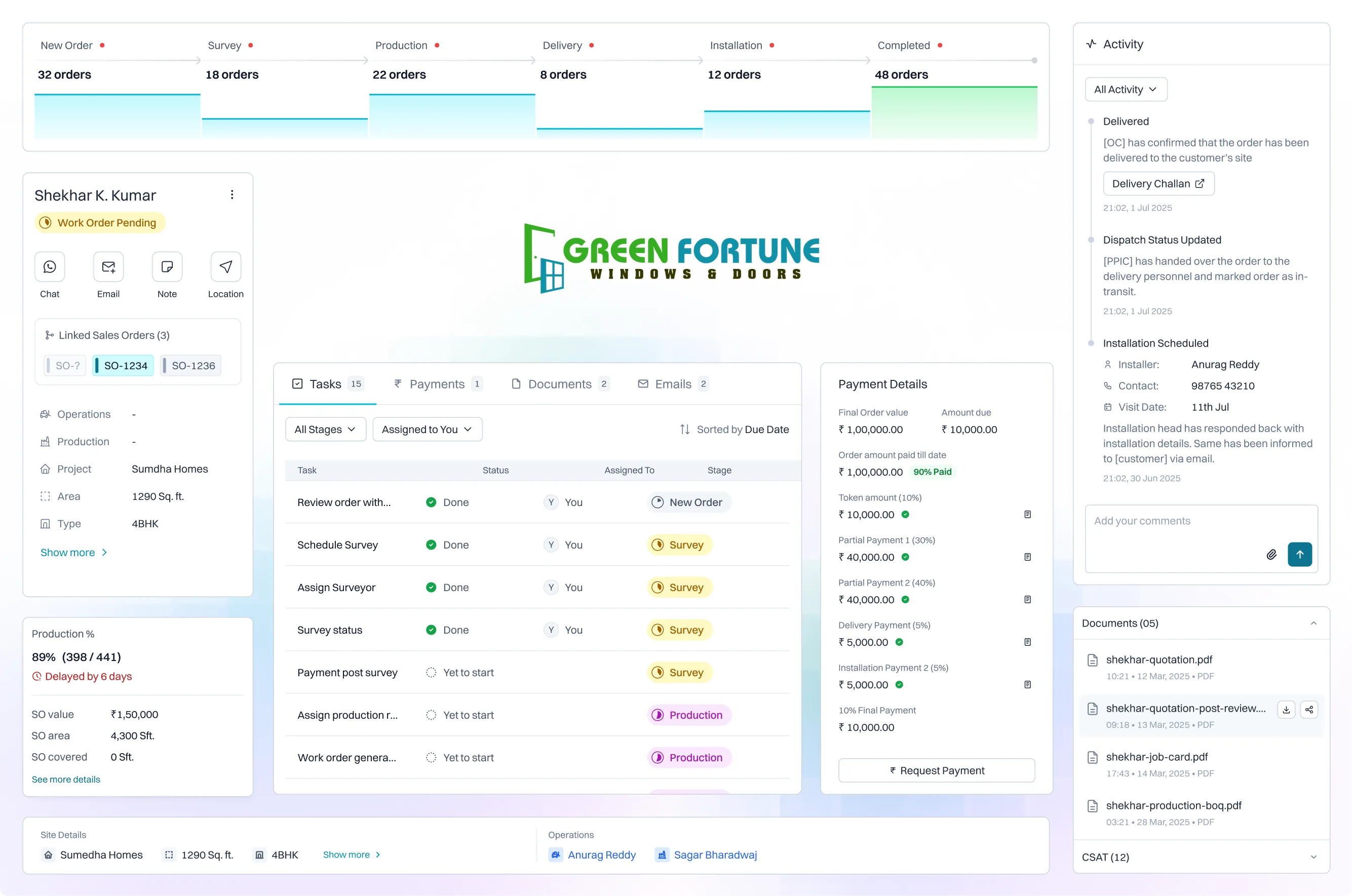The width and height of the screenshot is (1352, 896).
Task: Open receipt icon for Delivery Payment (5%)
Action: [x=1027, y=642]
